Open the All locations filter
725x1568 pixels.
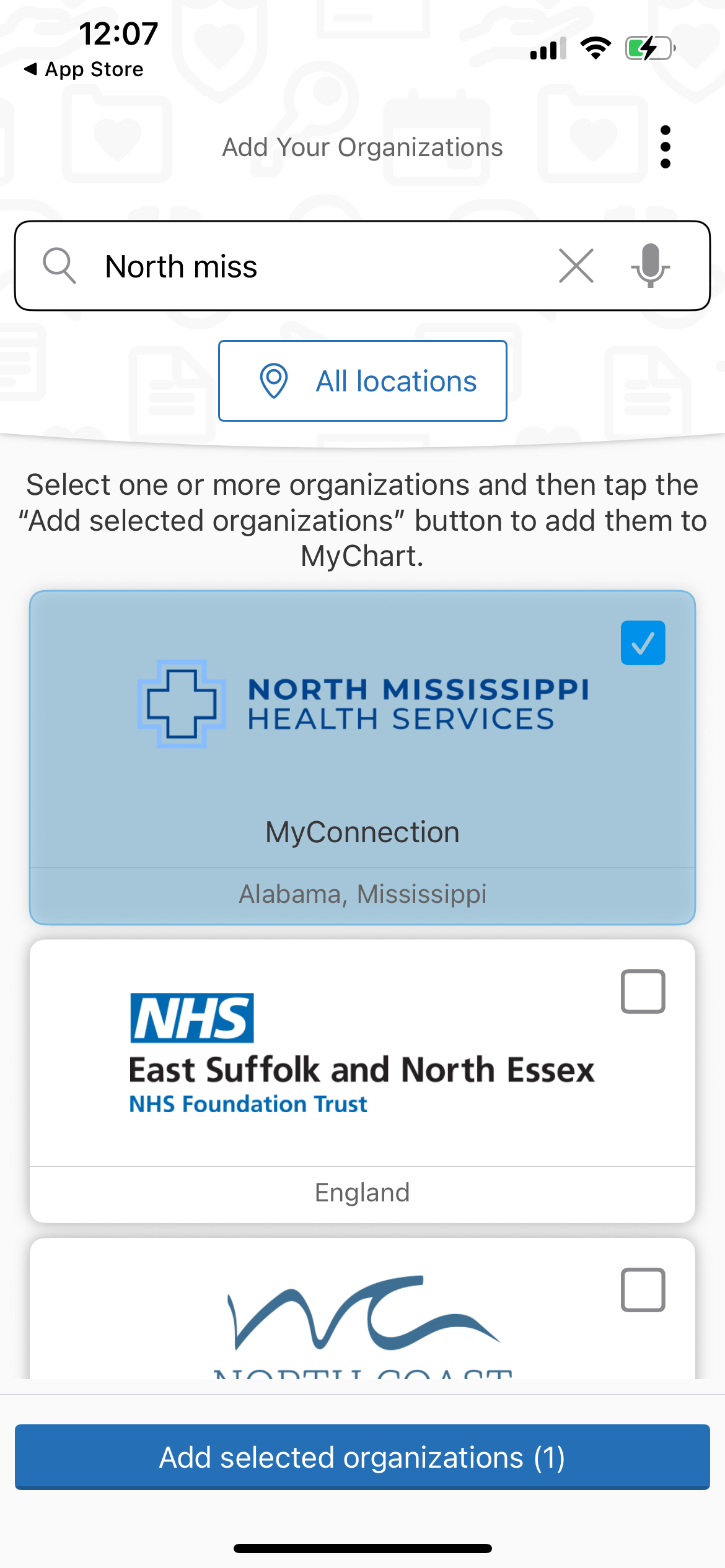[362, 381]
